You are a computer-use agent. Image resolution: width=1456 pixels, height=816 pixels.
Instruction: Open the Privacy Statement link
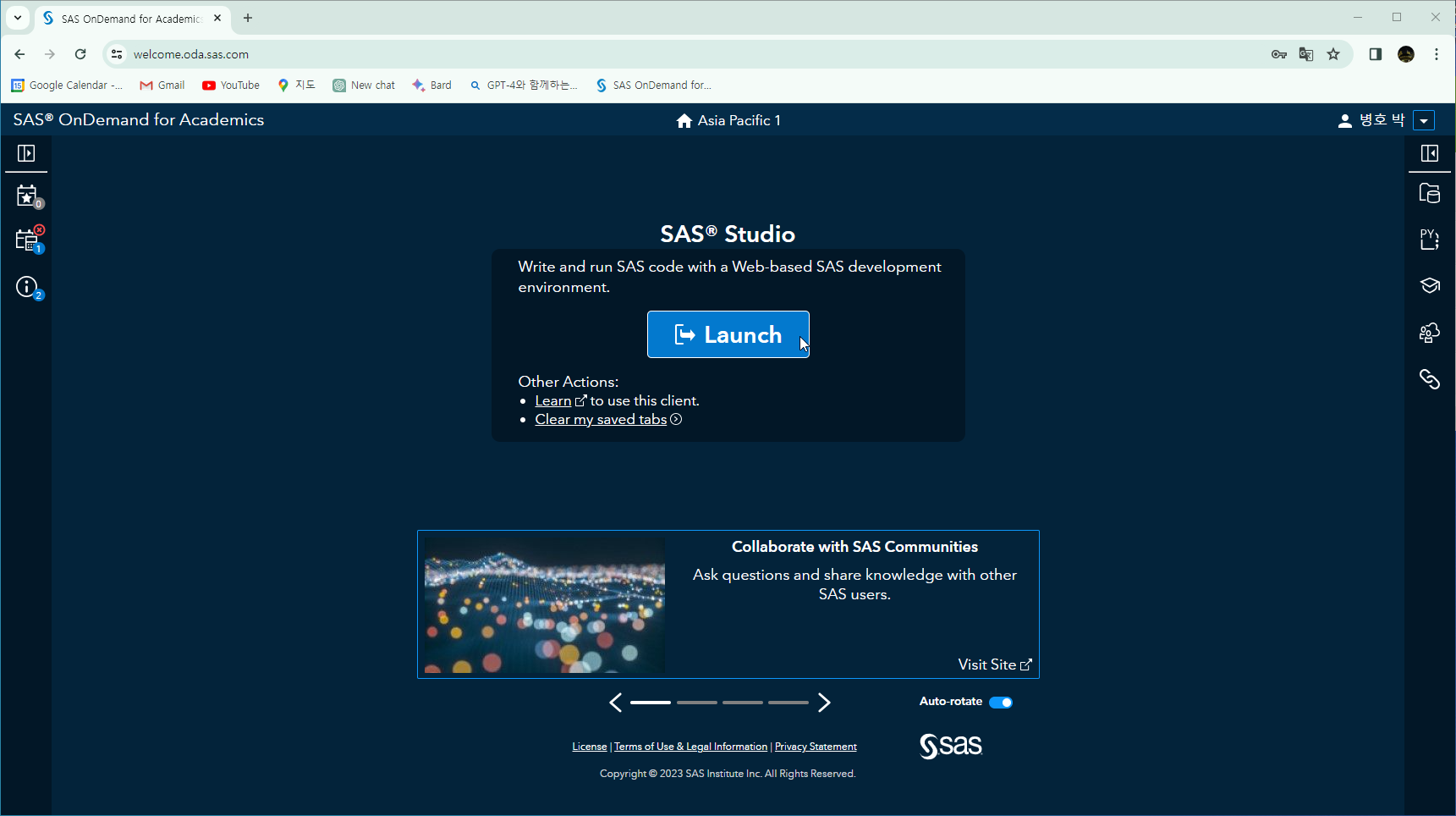(x=816, y=747)
